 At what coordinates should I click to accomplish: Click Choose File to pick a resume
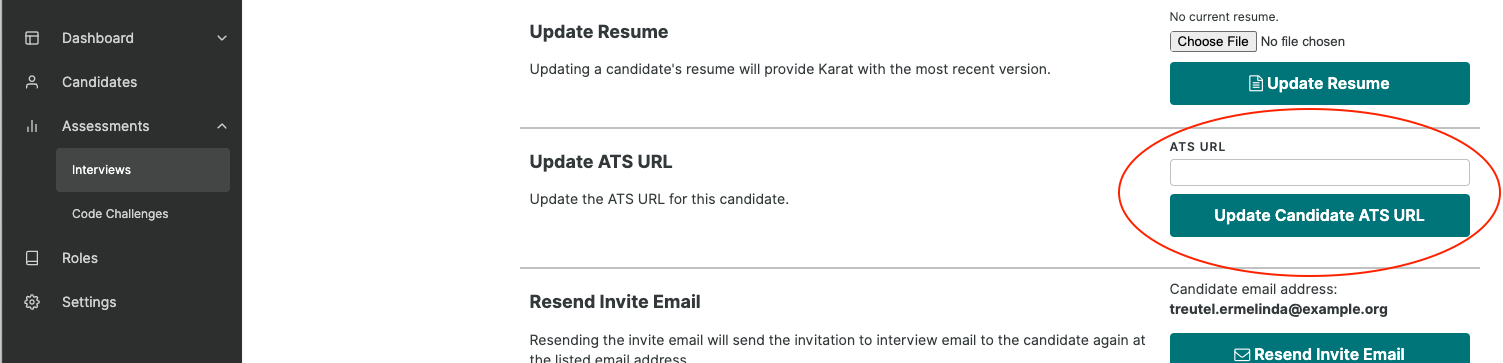1213,41
